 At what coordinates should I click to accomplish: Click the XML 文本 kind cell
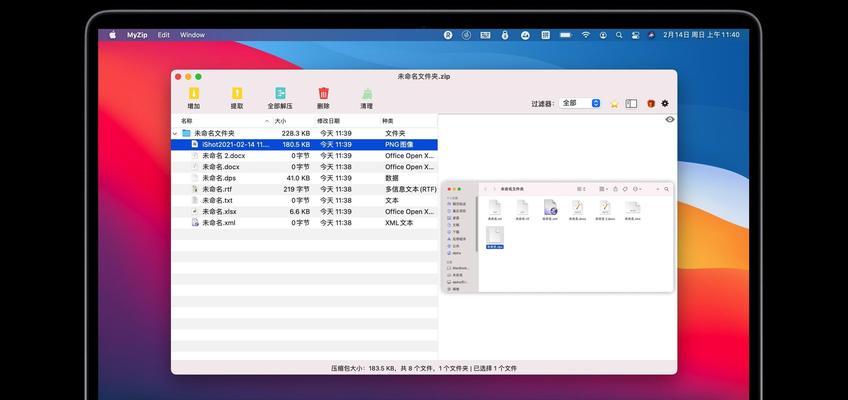coord(399,223)
